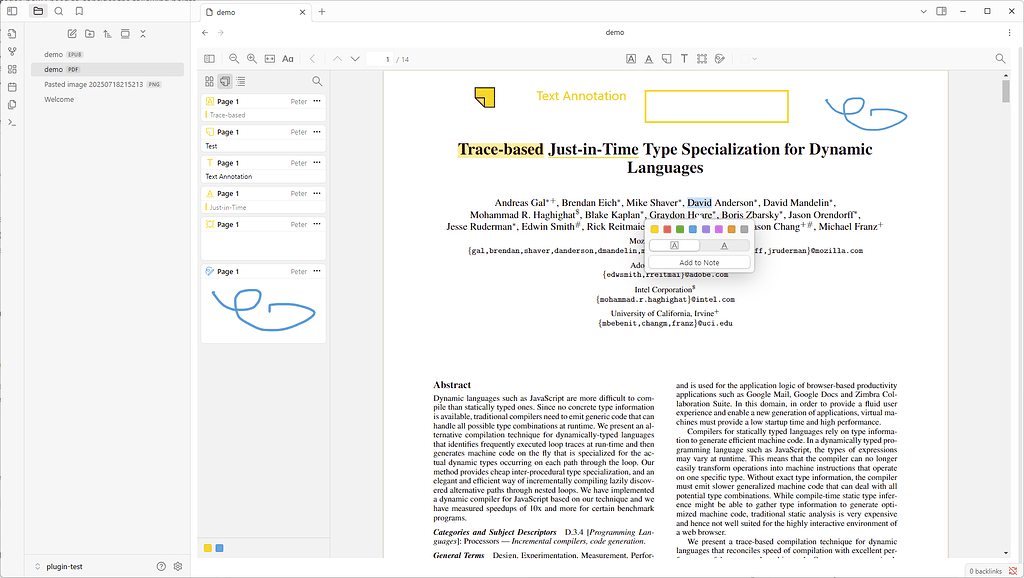
Task: Select the underline annotation tool
Action: coord(649,58)
